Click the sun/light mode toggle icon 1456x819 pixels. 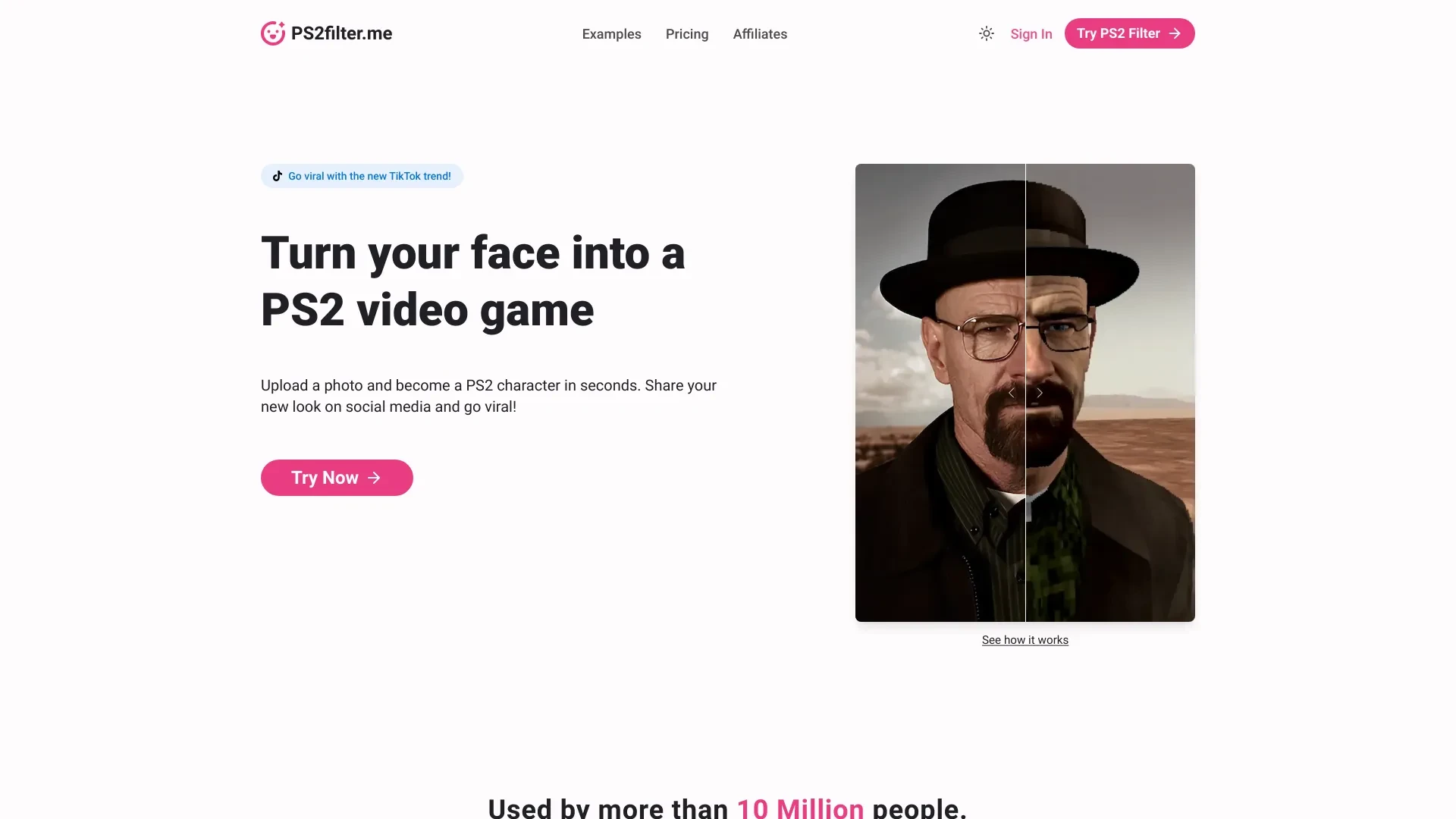(986, 33)
